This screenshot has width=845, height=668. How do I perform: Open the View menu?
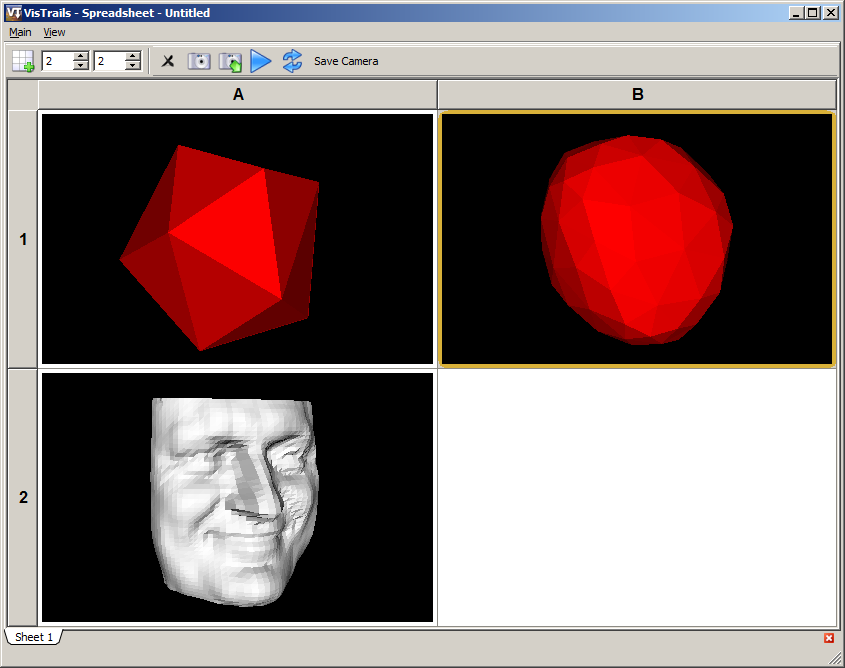pyautogui.click(x=54, y=32)
